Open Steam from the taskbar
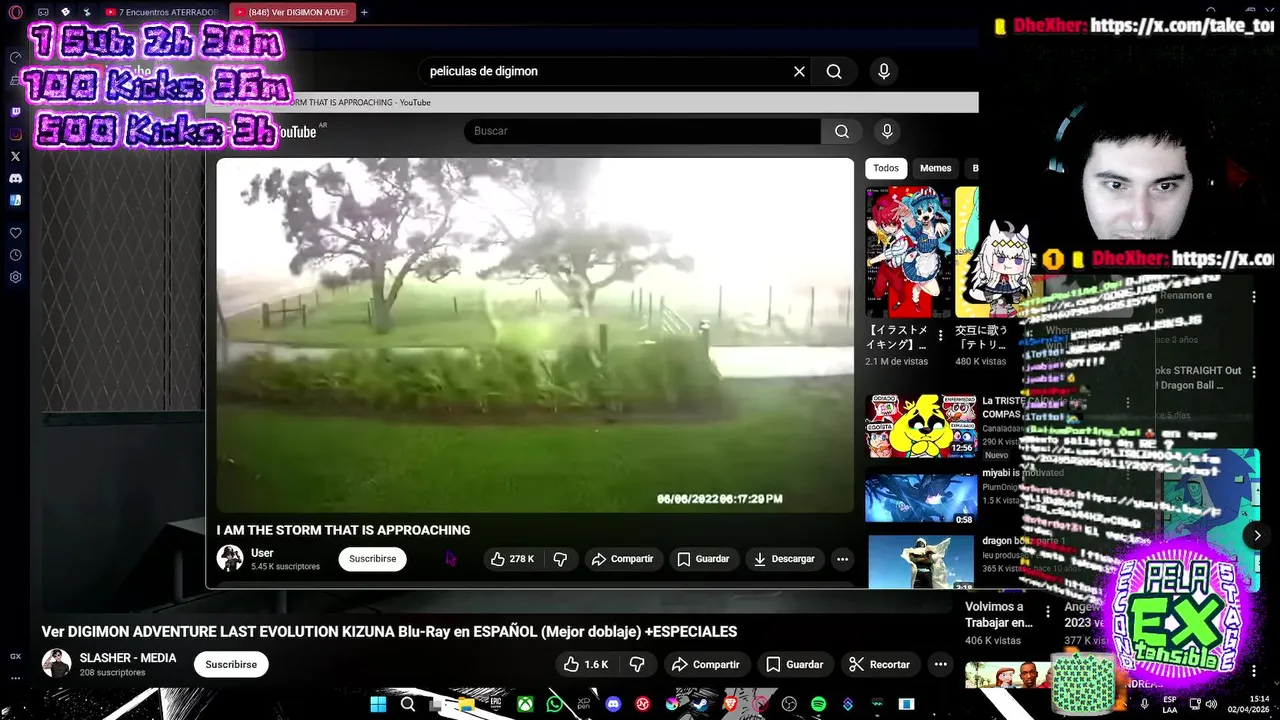This screenshot has width=1280, height=720. tap(701, 704)
